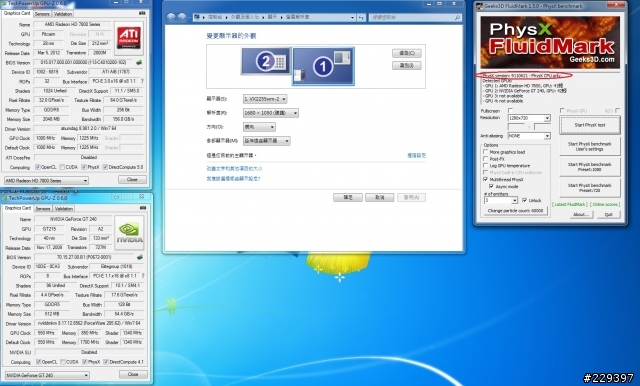
Task: Open GPU selector in AMD Radeon GPU-Z
Action: click(x=46, y=180)
